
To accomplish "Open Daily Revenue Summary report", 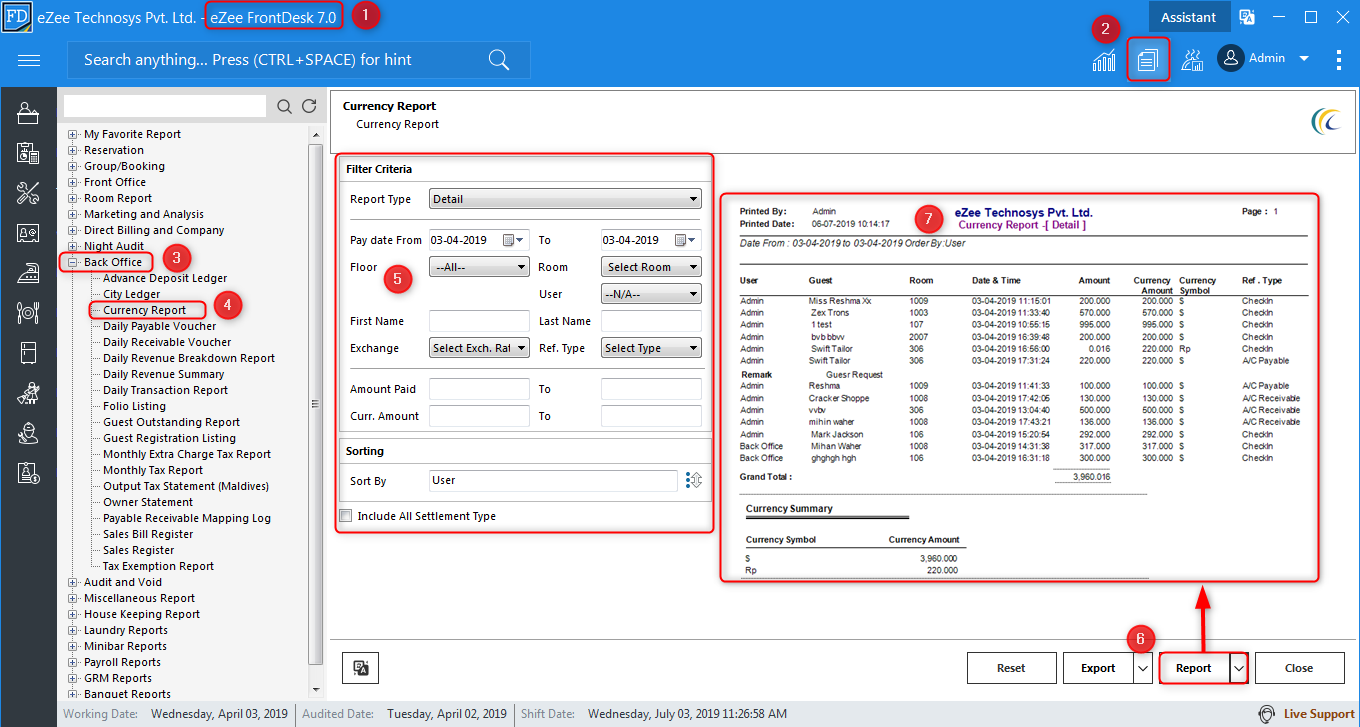I will [x=164, y=374].
